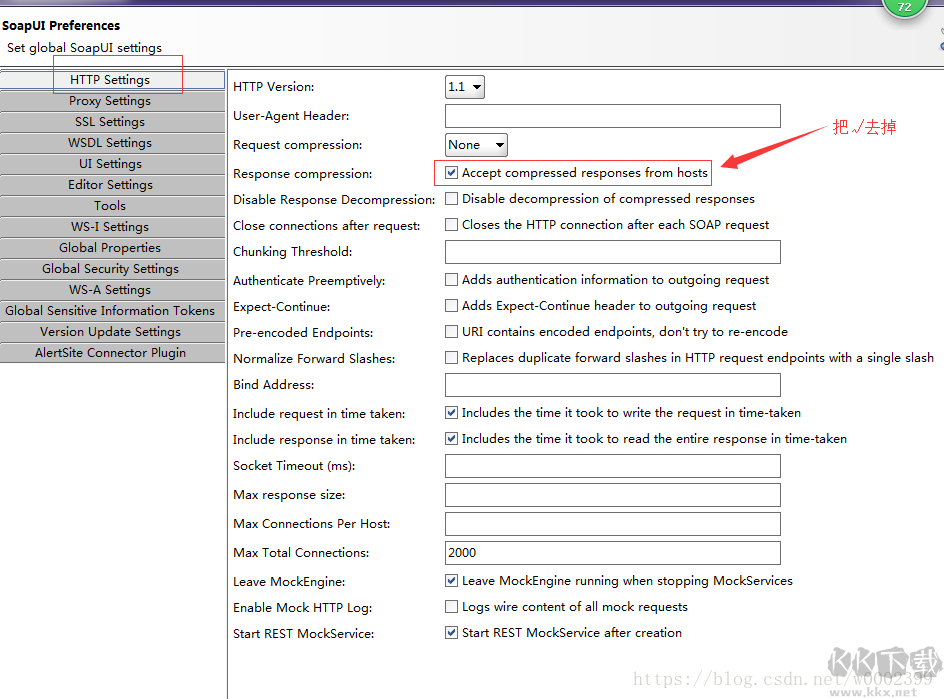Click the Socket Timeout input field
The width and height of the screenshot is (944, 699).
[612, 466]
